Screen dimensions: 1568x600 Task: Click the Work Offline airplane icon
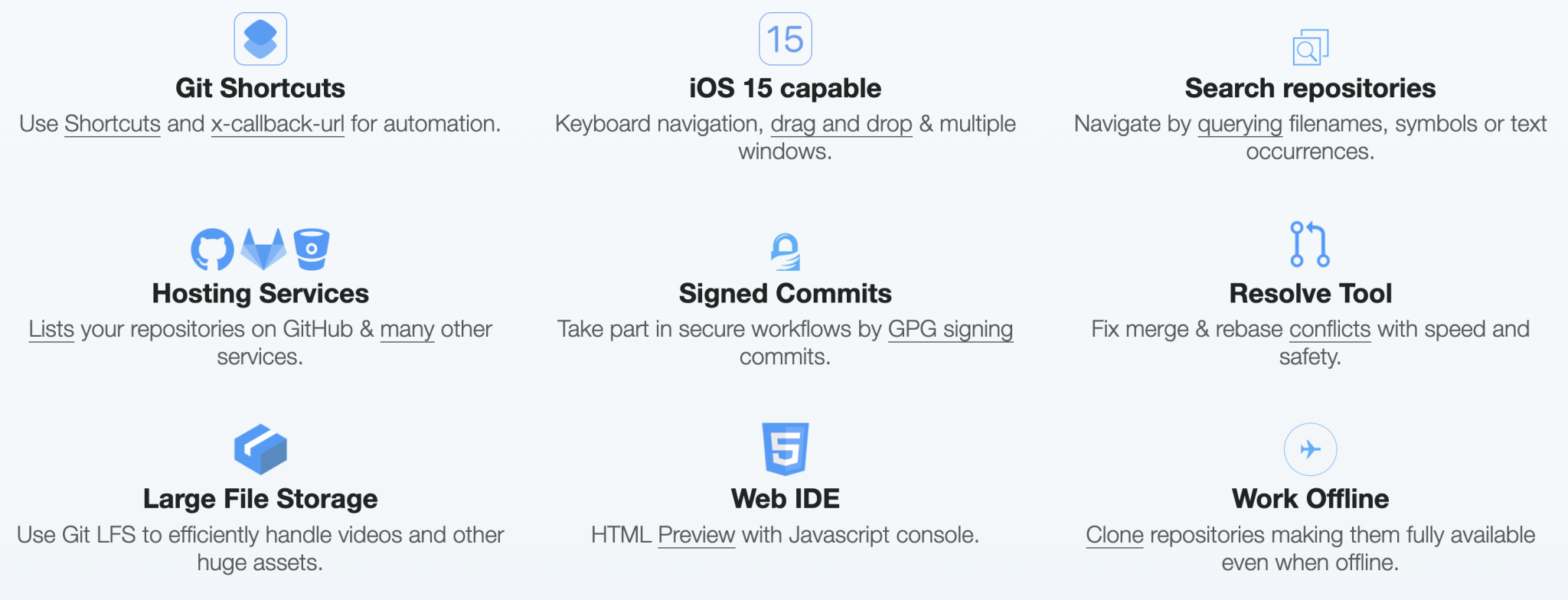pyautogui.click(x=1310, y=449)
